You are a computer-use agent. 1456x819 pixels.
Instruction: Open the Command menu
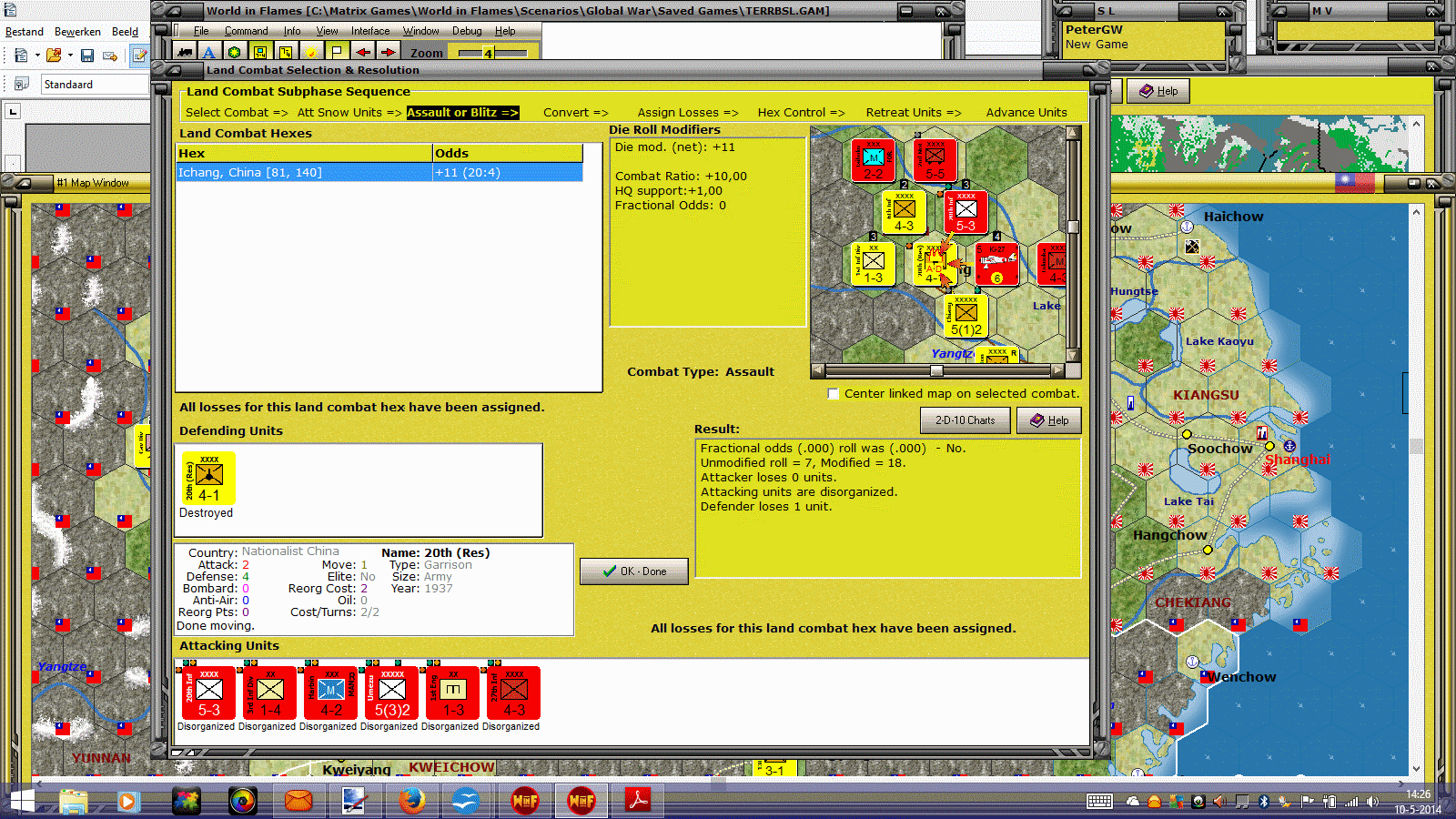(246, 31)
